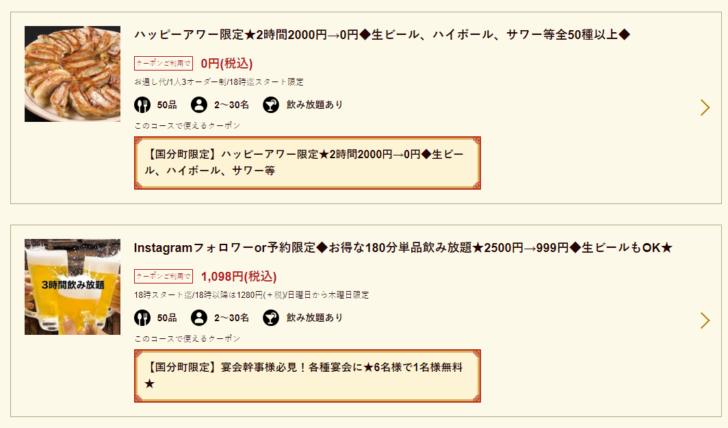Open the gyoza dumpling thumbnail
728x428 pixels.
[72, 74]
